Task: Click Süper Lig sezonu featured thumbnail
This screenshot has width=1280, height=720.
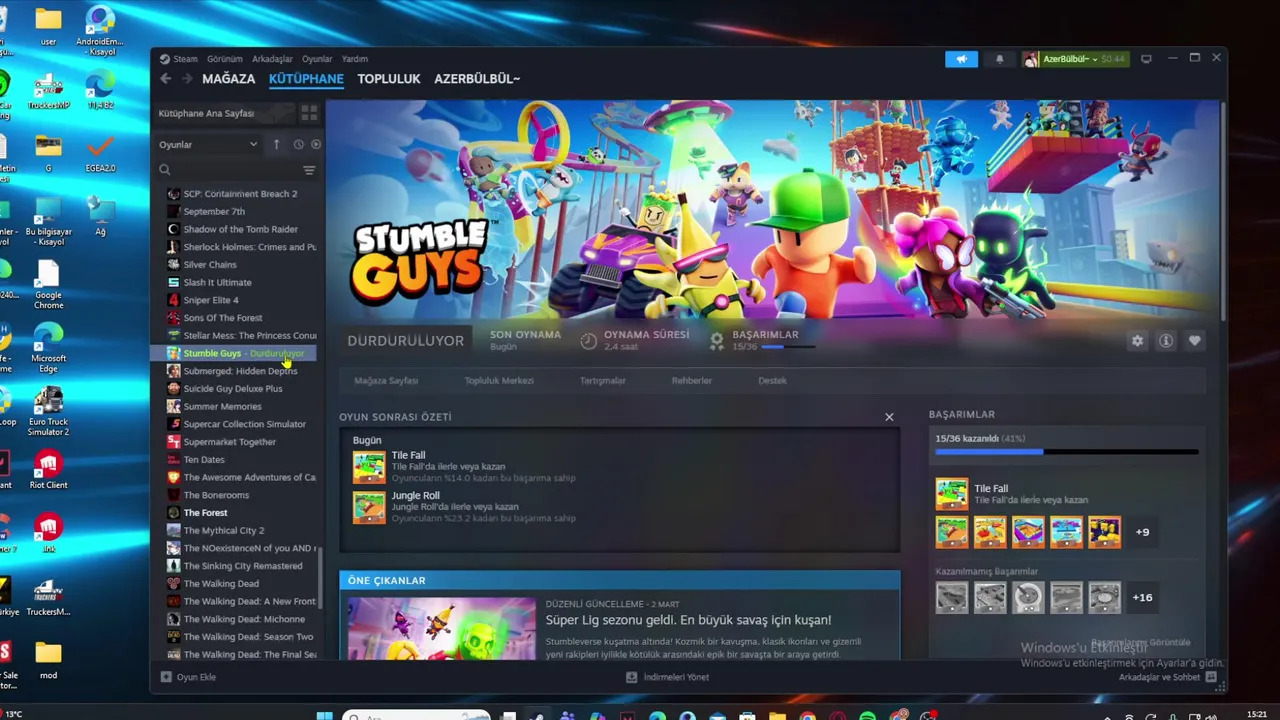Action: (441, 628)
